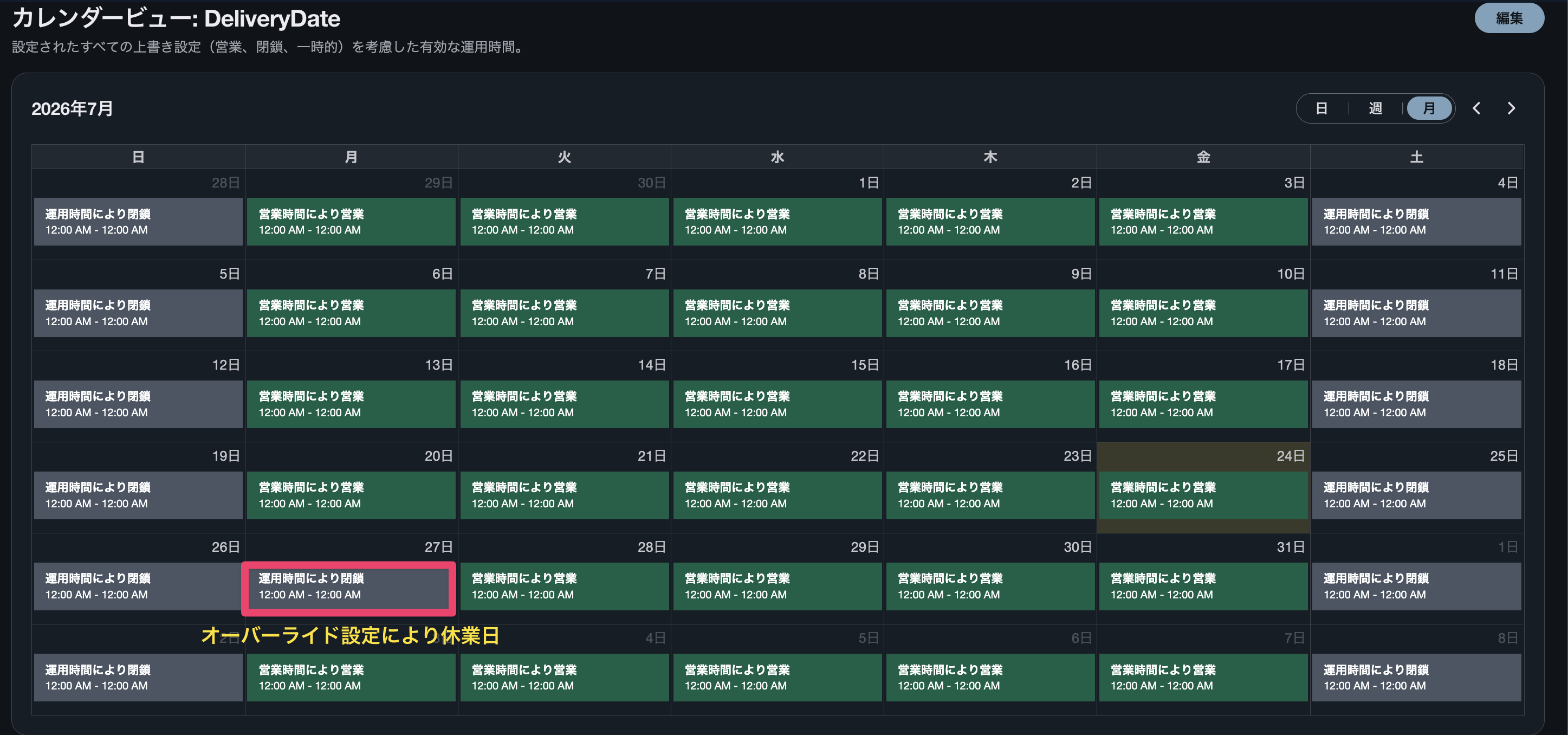Go to the next month using right chevron
1568x735 pixels.
coord(1511,108)
